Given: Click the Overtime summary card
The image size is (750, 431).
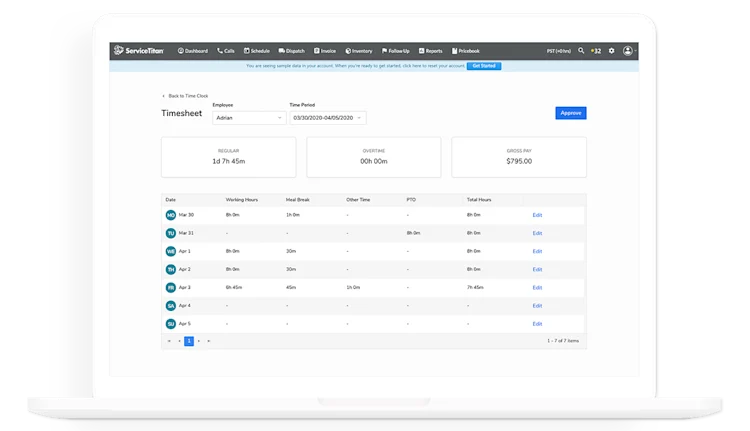Looking at the screenshot, I should point(374,157).
